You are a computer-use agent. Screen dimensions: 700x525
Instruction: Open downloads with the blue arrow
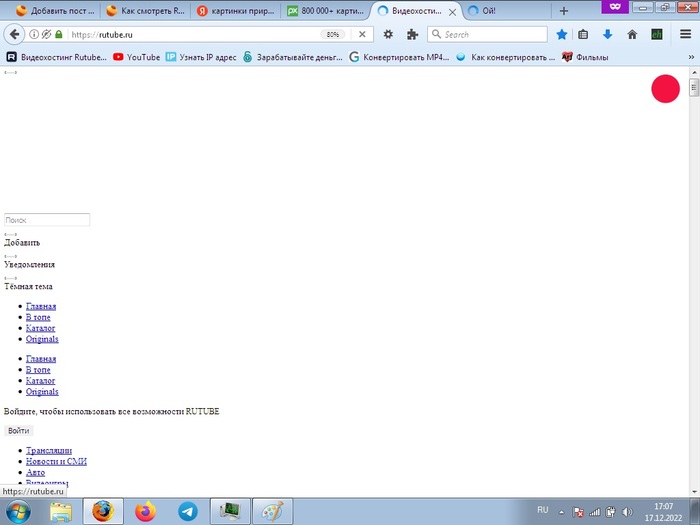[x=608, y=34]
